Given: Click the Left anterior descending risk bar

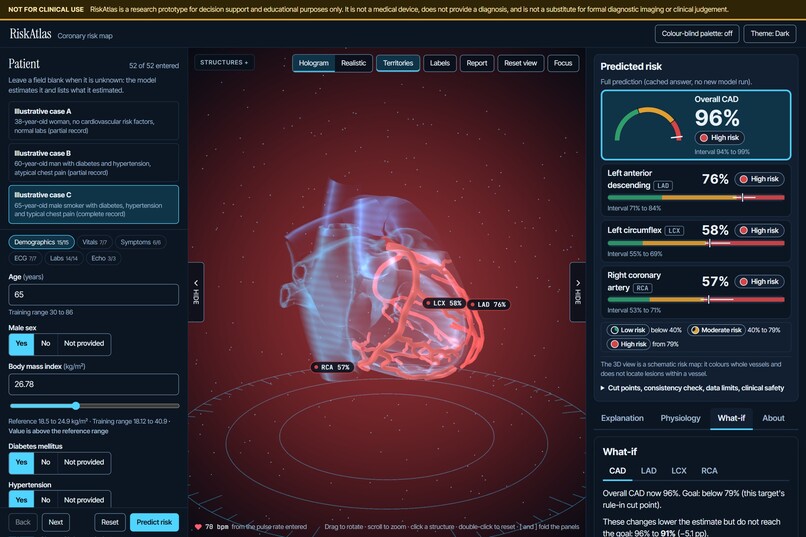Looking at the screenshot, I should click(695, 197).
